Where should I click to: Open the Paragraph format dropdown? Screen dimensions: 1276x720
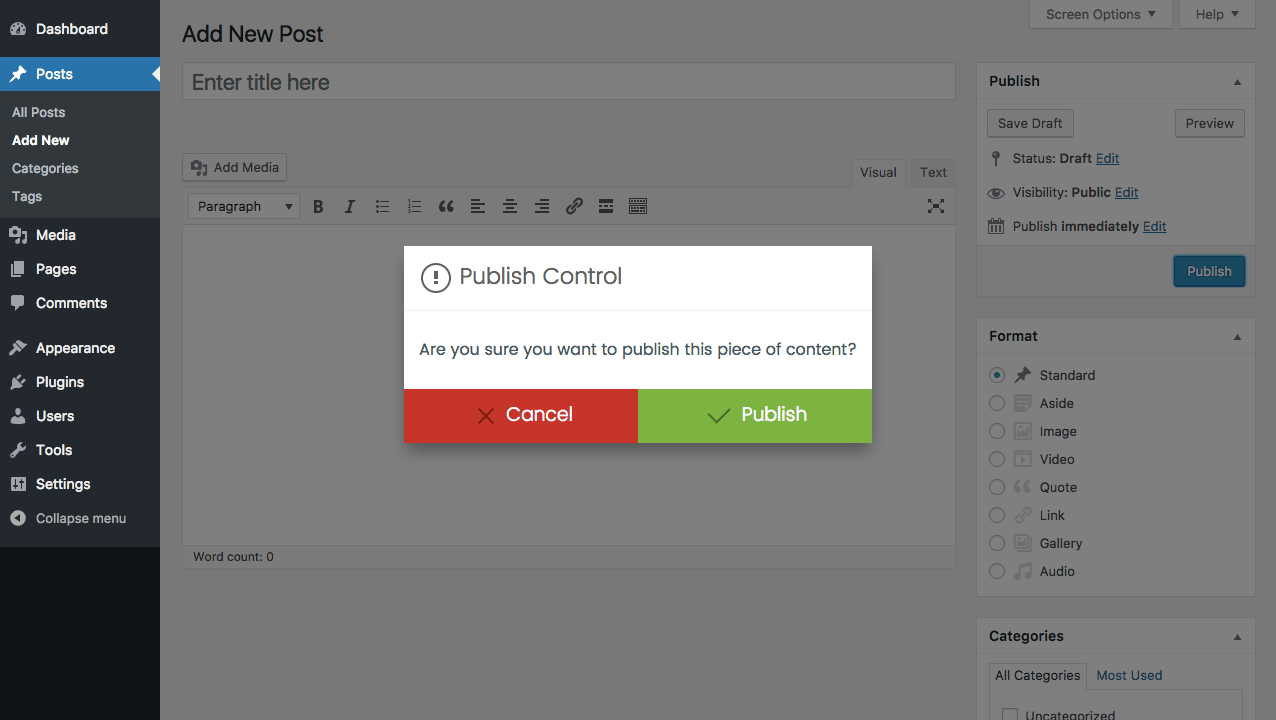tap(244, 206)
